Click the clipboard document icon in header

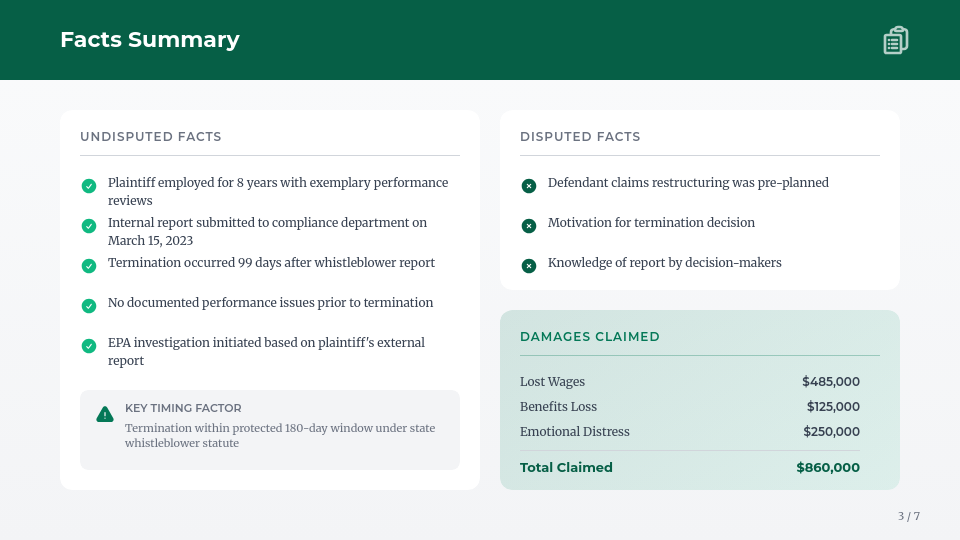(896, 40)
